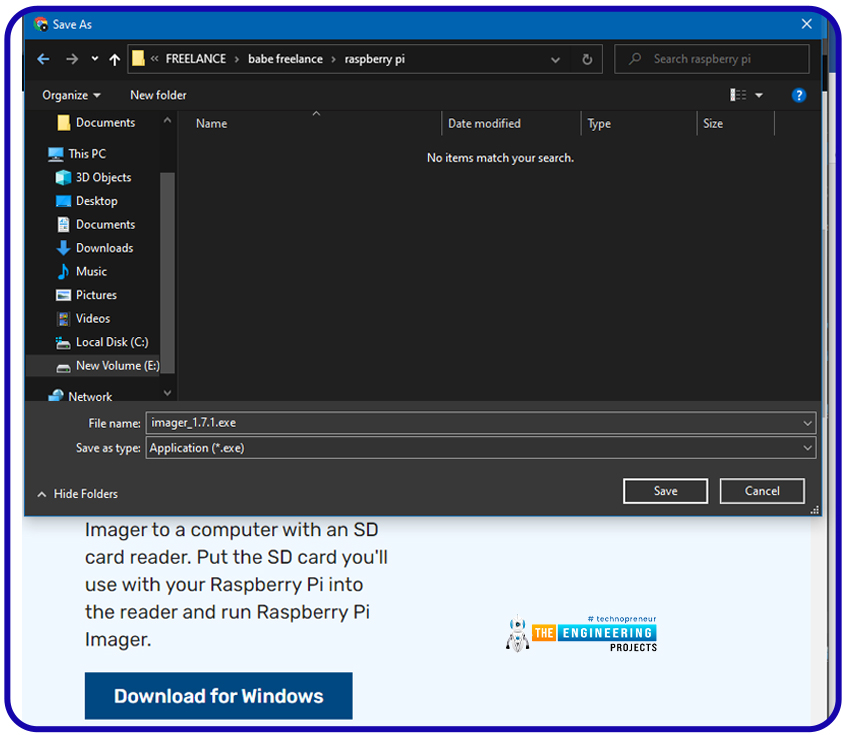The image size is (845, 735).
Task: Open recent locations dropdown arrow
Action: point(95,59)
